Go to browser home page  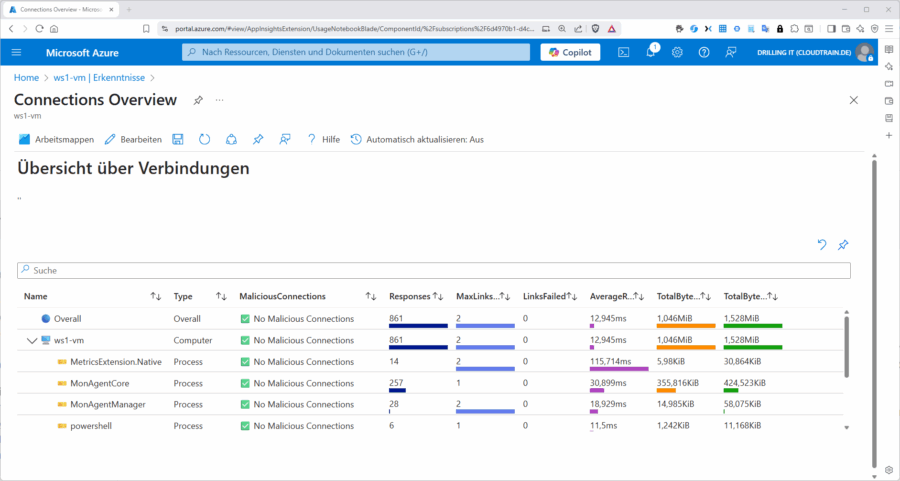coord(54,29)
